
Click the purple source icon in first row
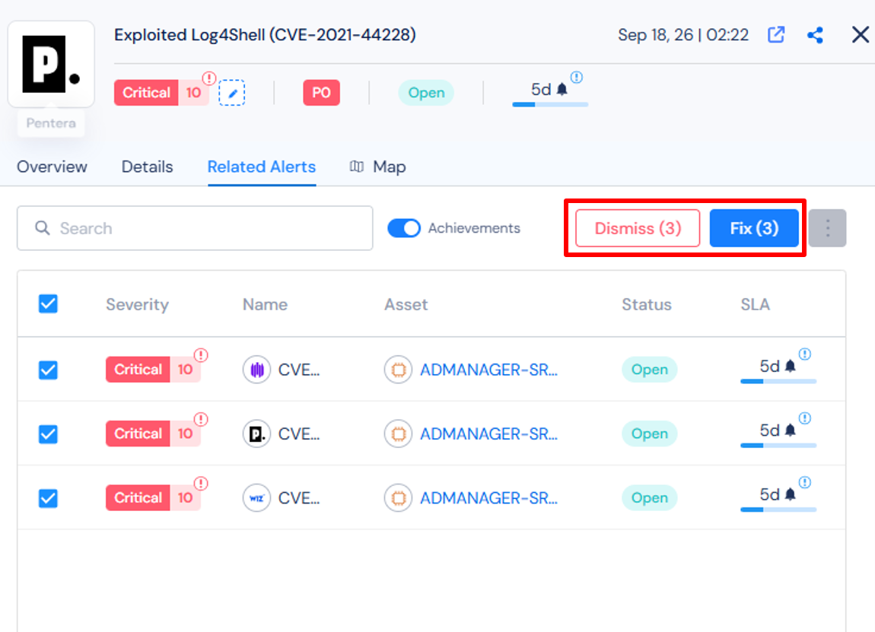click(x=257, y=369)
